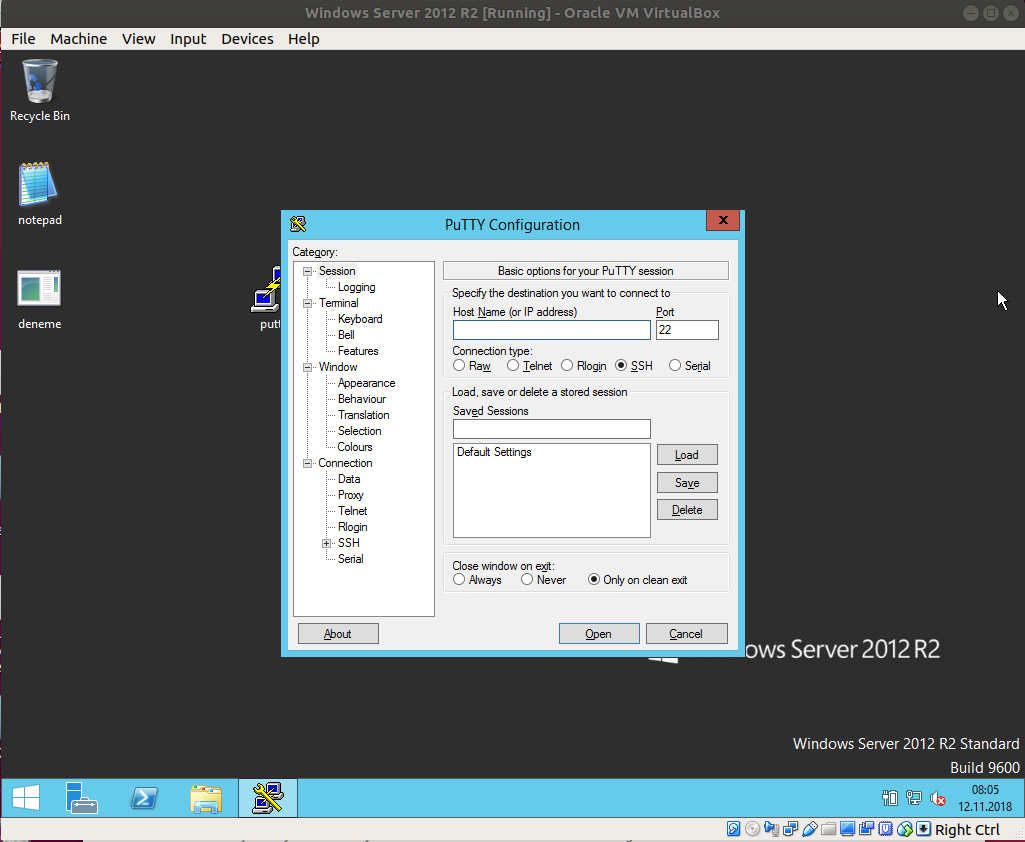Viewport: 1025px width, 842px height.
Task: Click the Load session button
Action: tap(687, 455)
